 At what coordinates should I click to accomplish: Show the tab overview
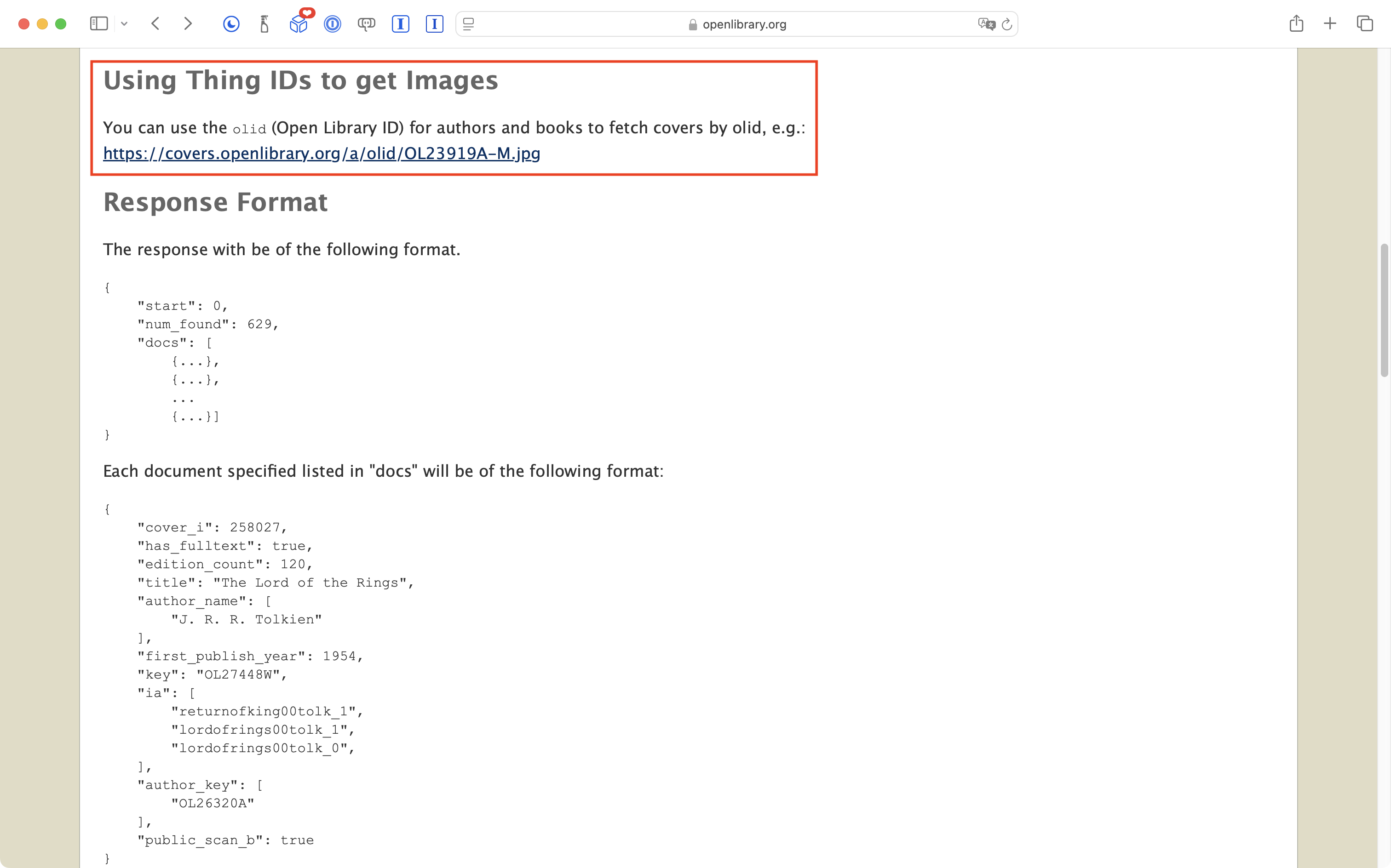click(1365, 23)
